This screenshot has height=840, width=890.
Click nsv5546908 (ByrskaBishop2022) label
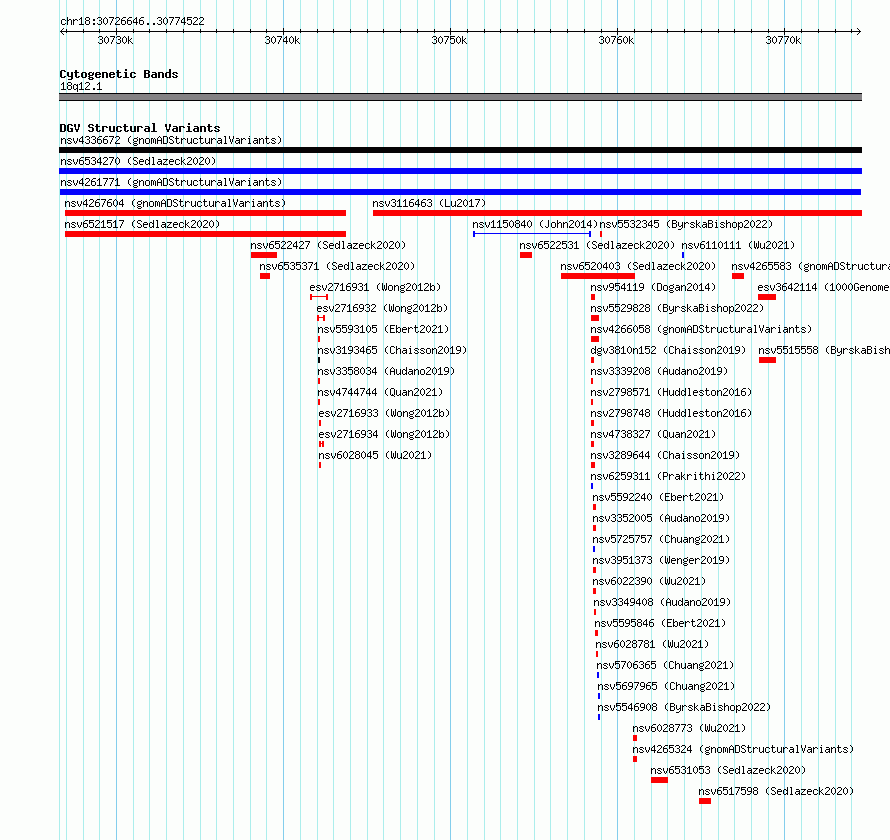685,707
